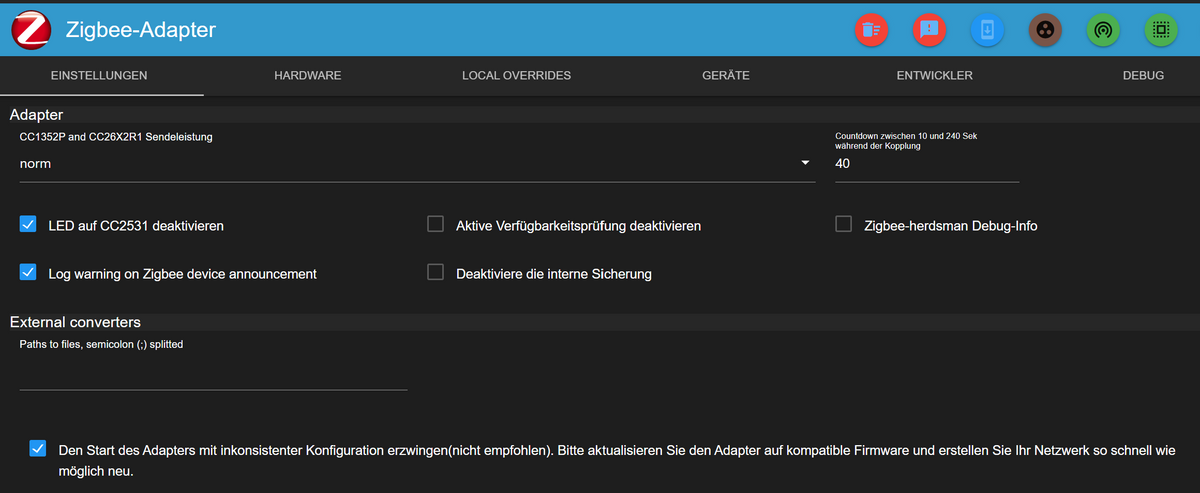1200x493 pixels.
Task: Open the Local Overrides tab
Action: pos(516,76)
